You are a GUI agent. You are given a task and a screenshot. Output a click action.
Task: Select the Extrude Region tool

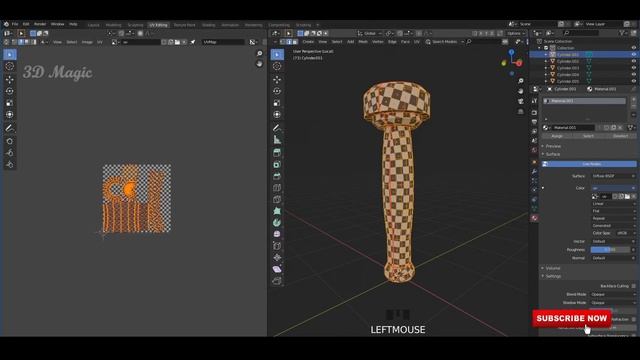click(277, 153)
